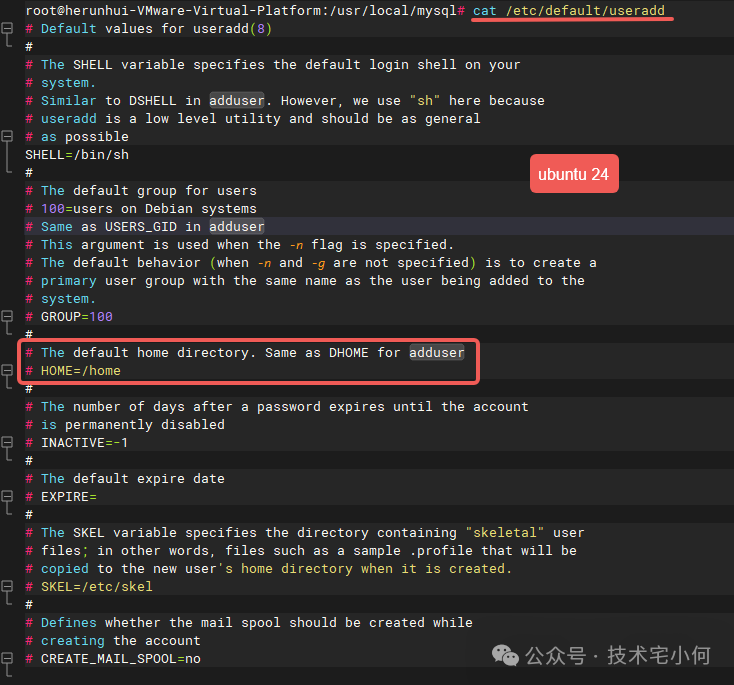Click the text 'GROUP=100'

(77, 317)
